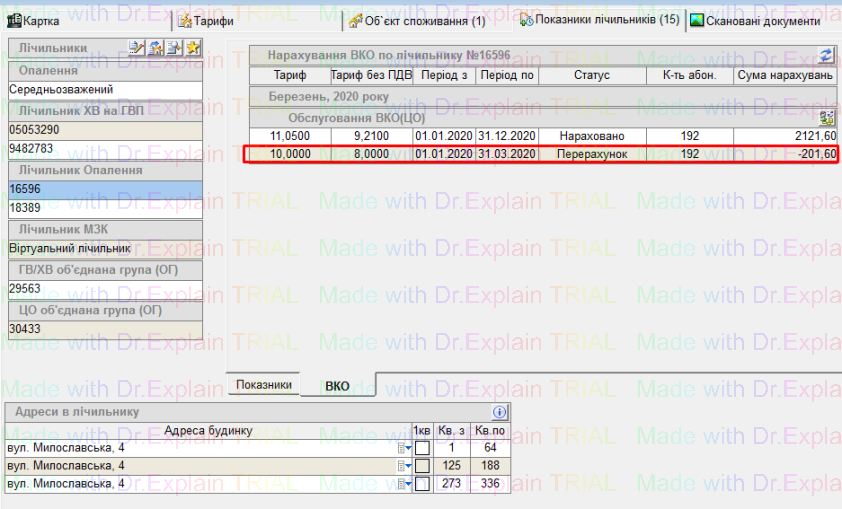Select the Перерахунок row status cell
The height and width of the screenshot is (509, 842).
(592, 154)
